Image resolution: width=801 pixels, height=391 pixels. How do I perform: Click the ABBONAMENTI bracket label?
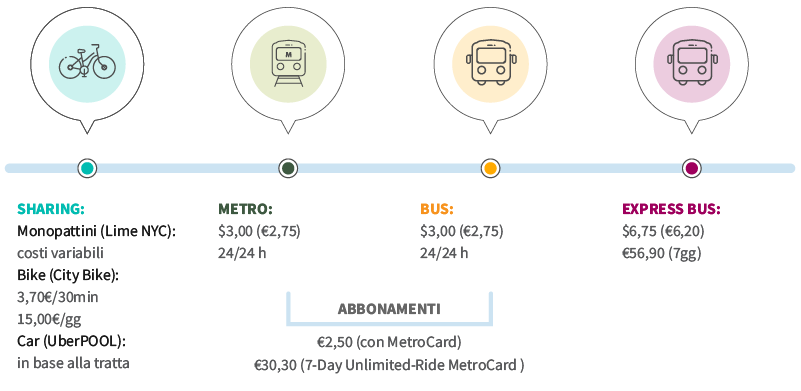(389, 309)
